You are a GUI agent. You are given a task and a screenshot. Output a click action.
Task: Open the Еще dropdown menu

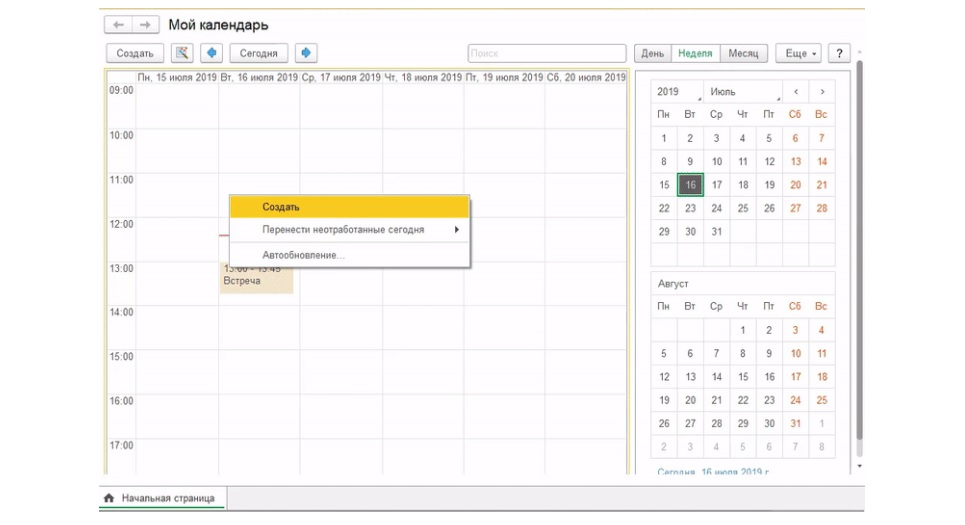(801, 53)
